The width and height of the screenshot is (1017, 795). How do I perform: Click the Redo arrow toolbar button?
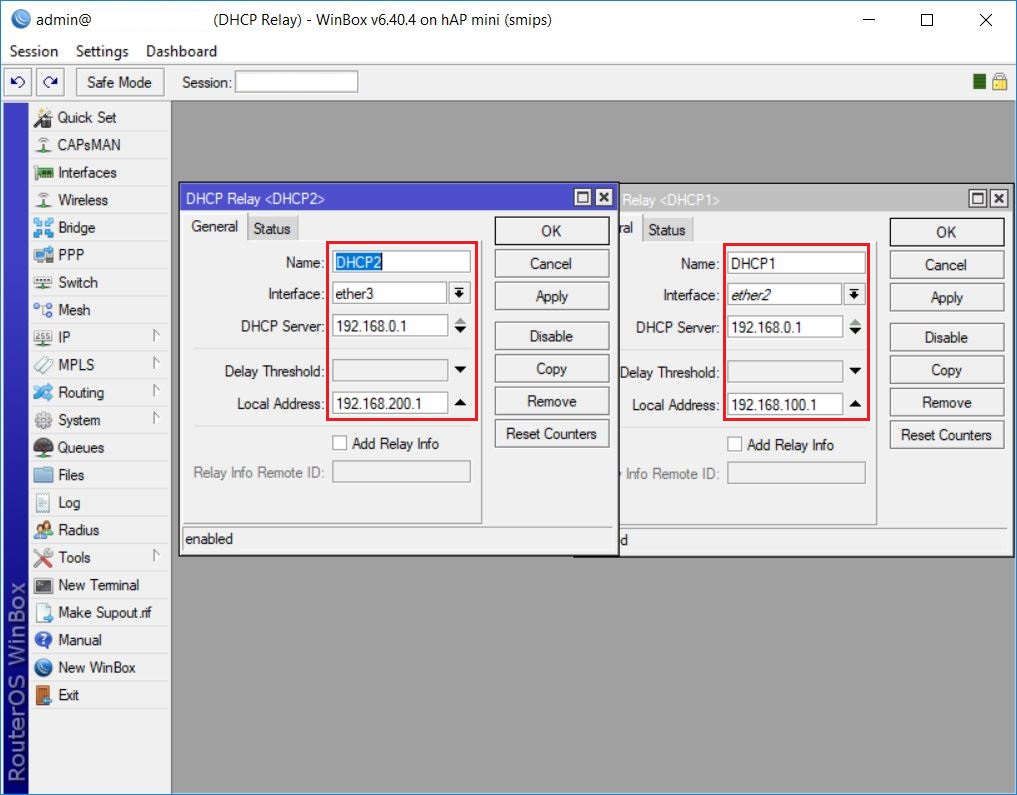50,82
